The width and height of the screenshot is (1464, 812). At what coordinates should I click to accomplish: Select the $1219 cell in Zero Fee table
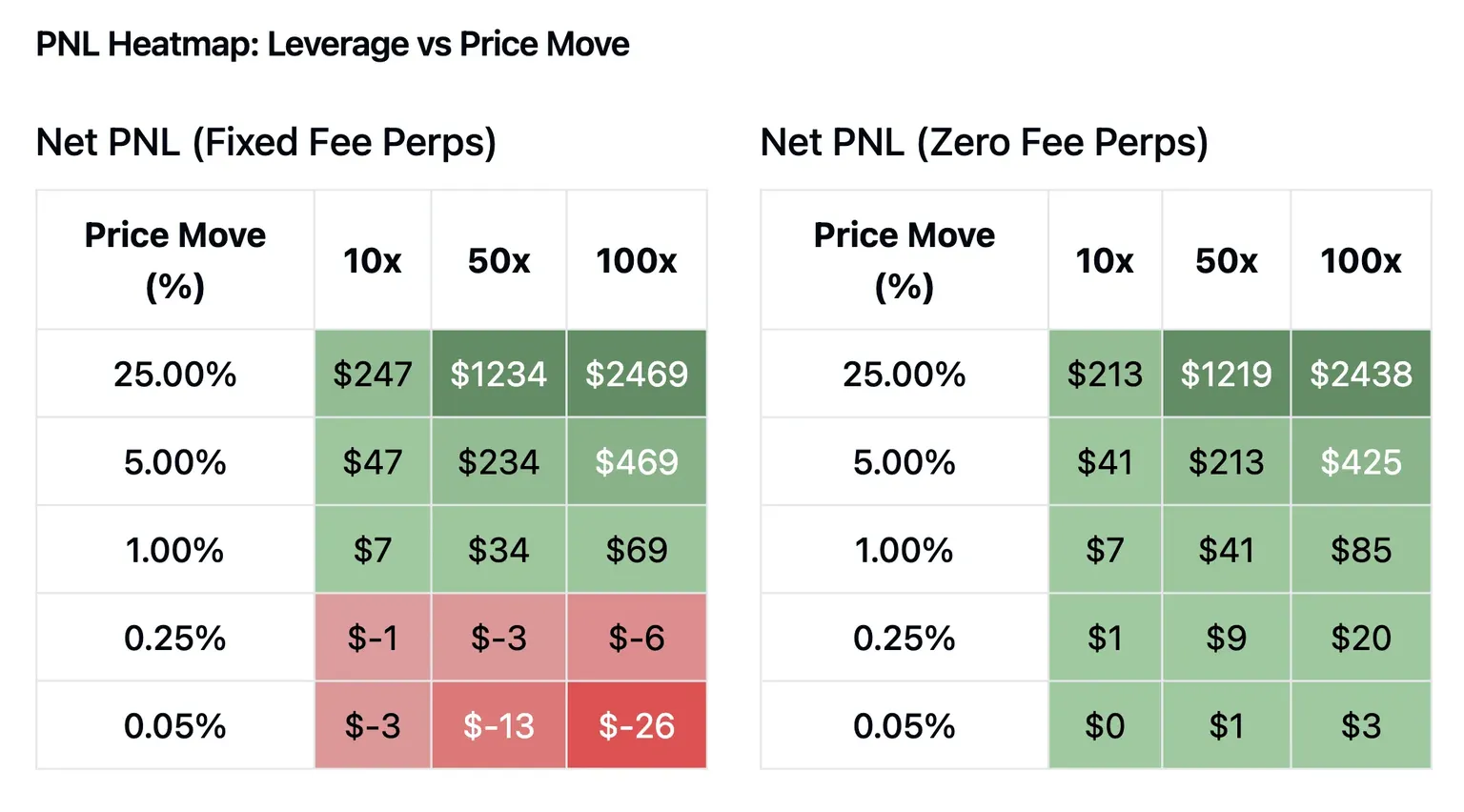point(1227,374)
